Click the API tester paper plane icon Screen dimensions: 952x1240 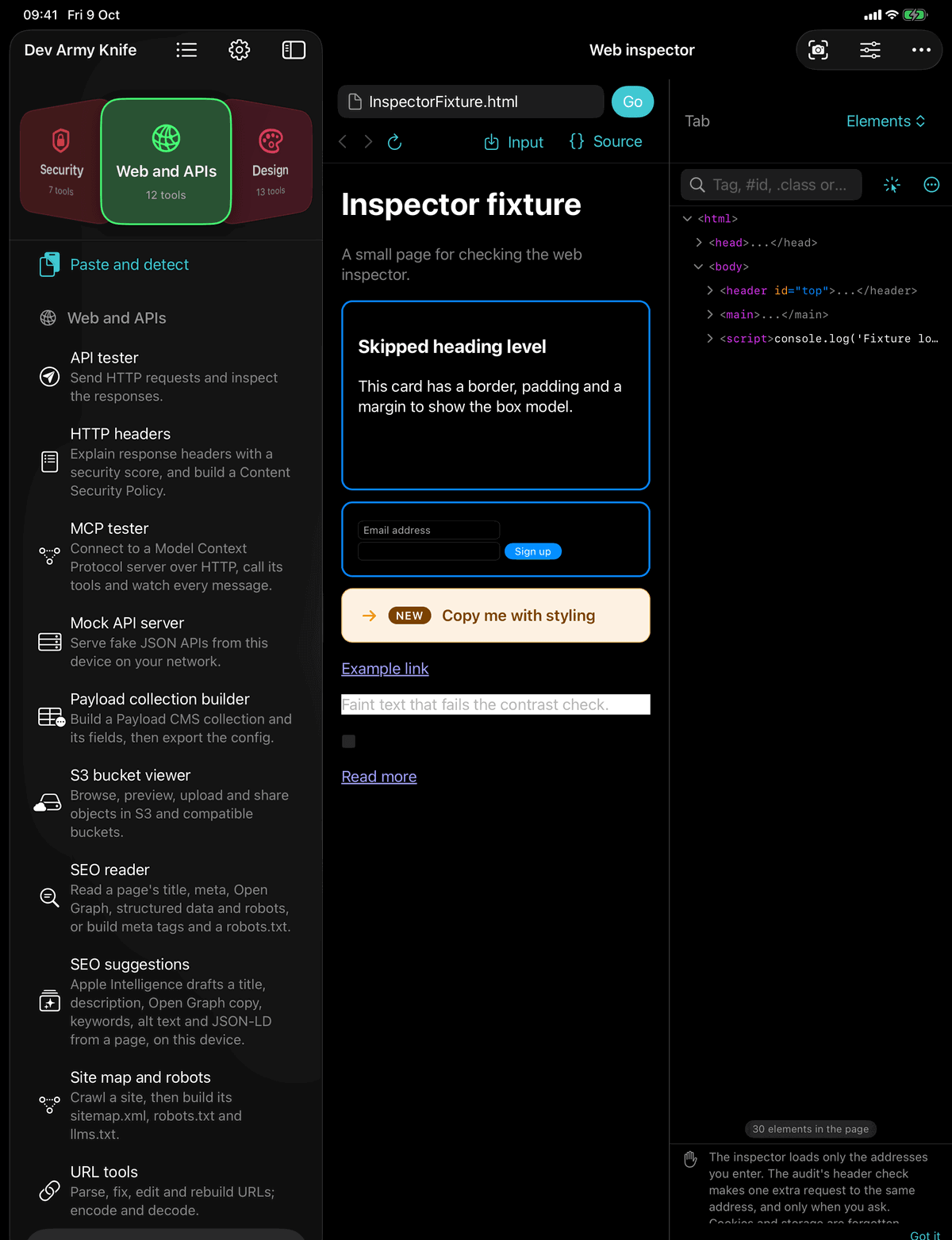(x=49, y=376)
